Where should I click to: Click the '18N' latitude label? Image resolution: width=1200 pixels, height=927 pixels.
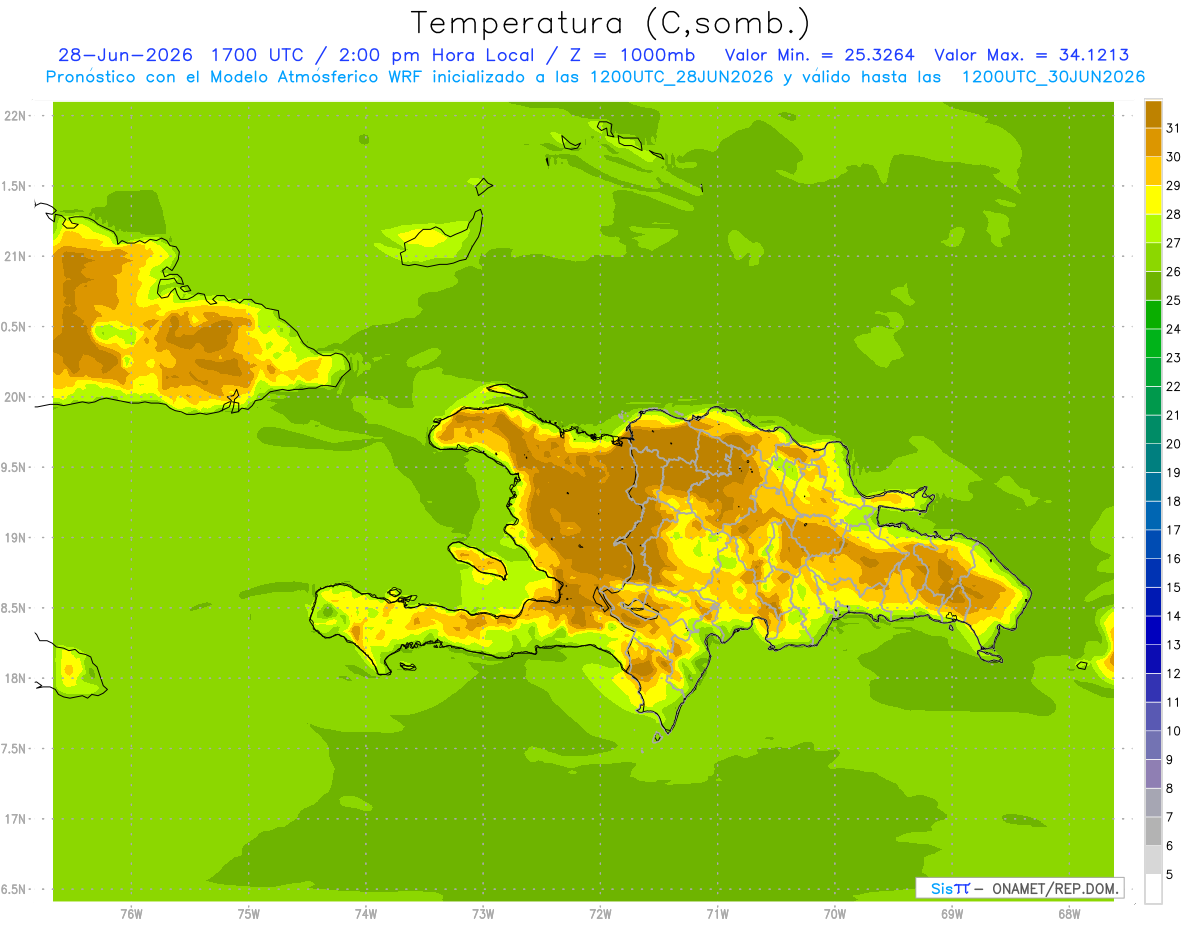pos(14,678)
